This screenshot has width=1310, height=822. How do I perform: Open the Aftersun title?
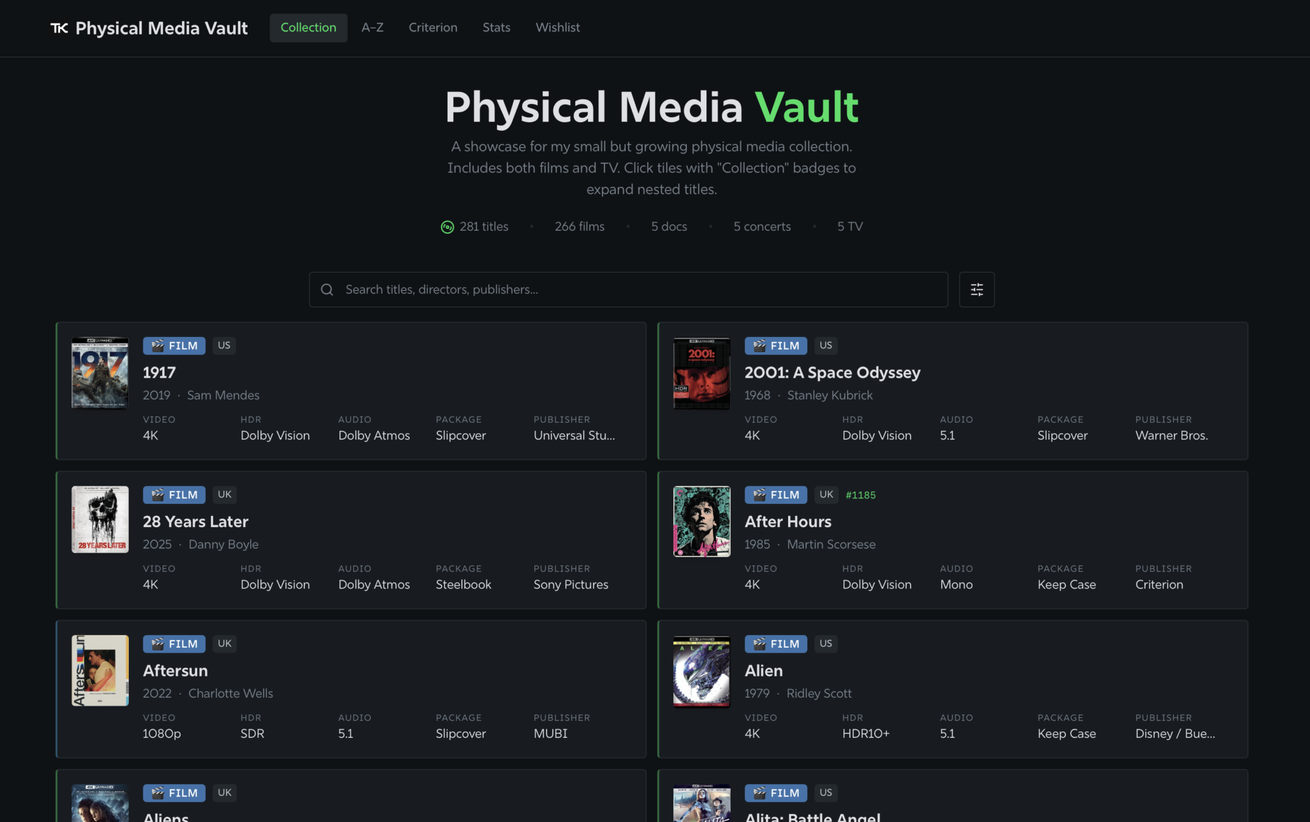(x=175, y=670)
